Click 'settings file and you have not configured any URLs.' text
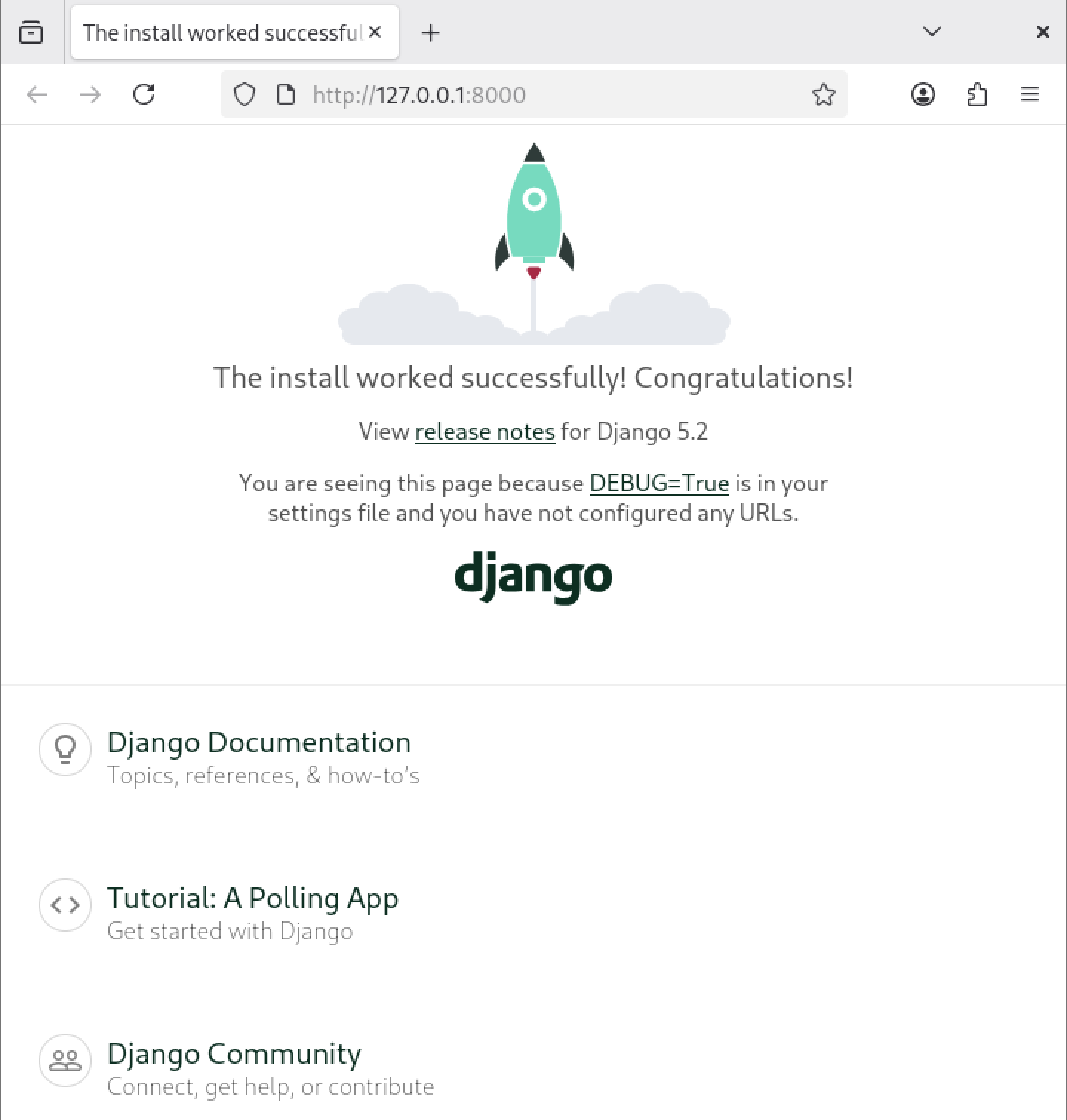 (x=533, y=513)
